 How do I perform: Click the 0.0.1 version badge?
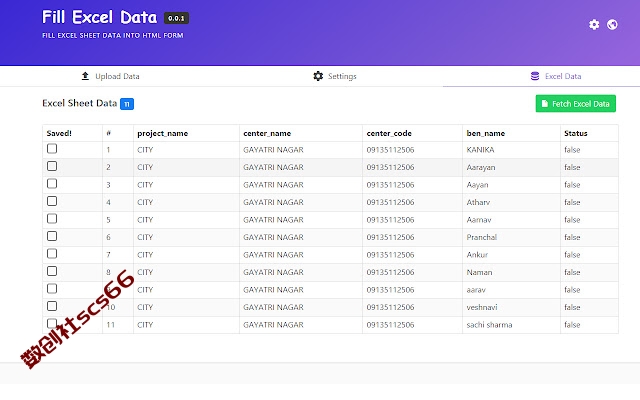coord(176,18)
